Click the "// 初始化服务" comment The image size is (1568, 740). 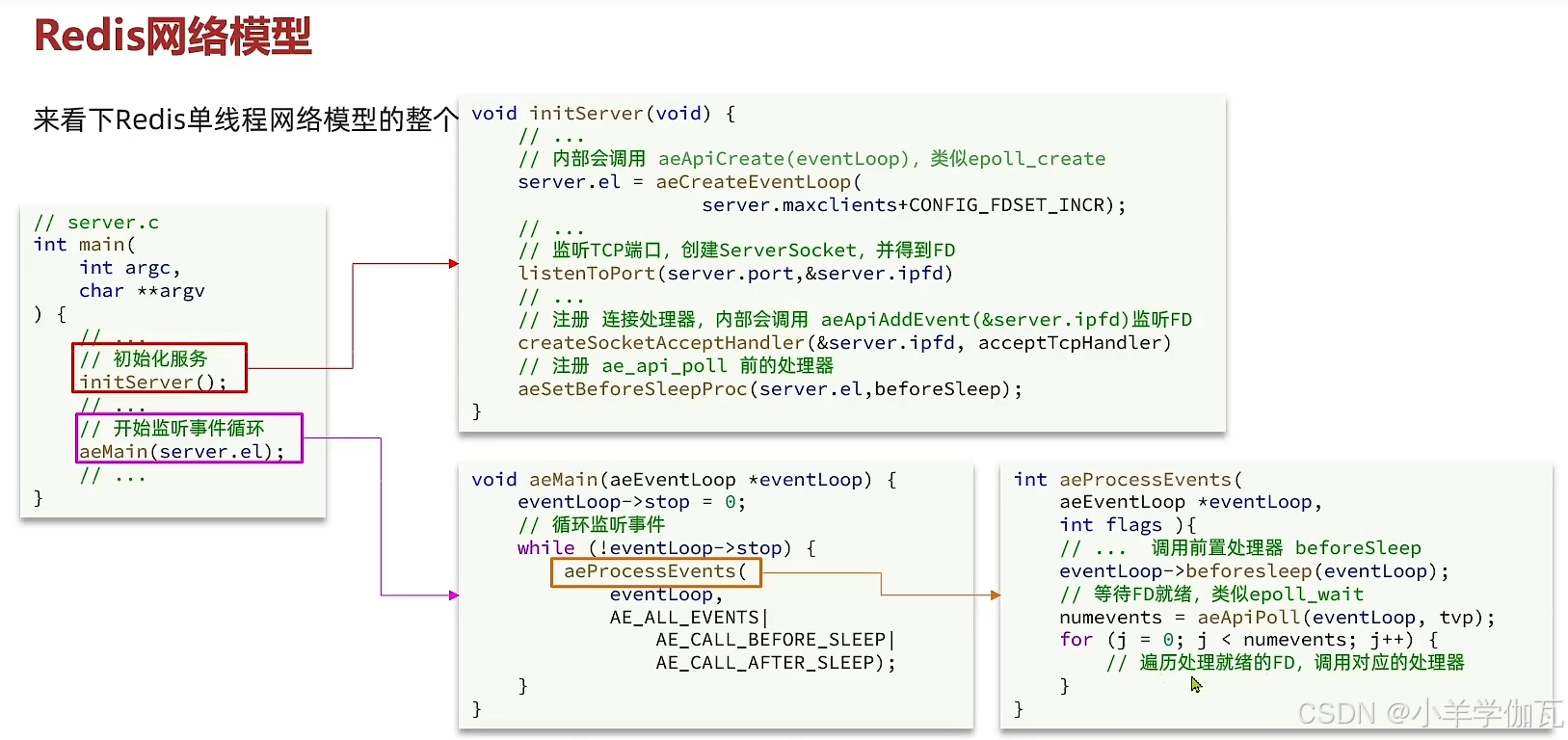pyautogui.click(x=145, y=358)
